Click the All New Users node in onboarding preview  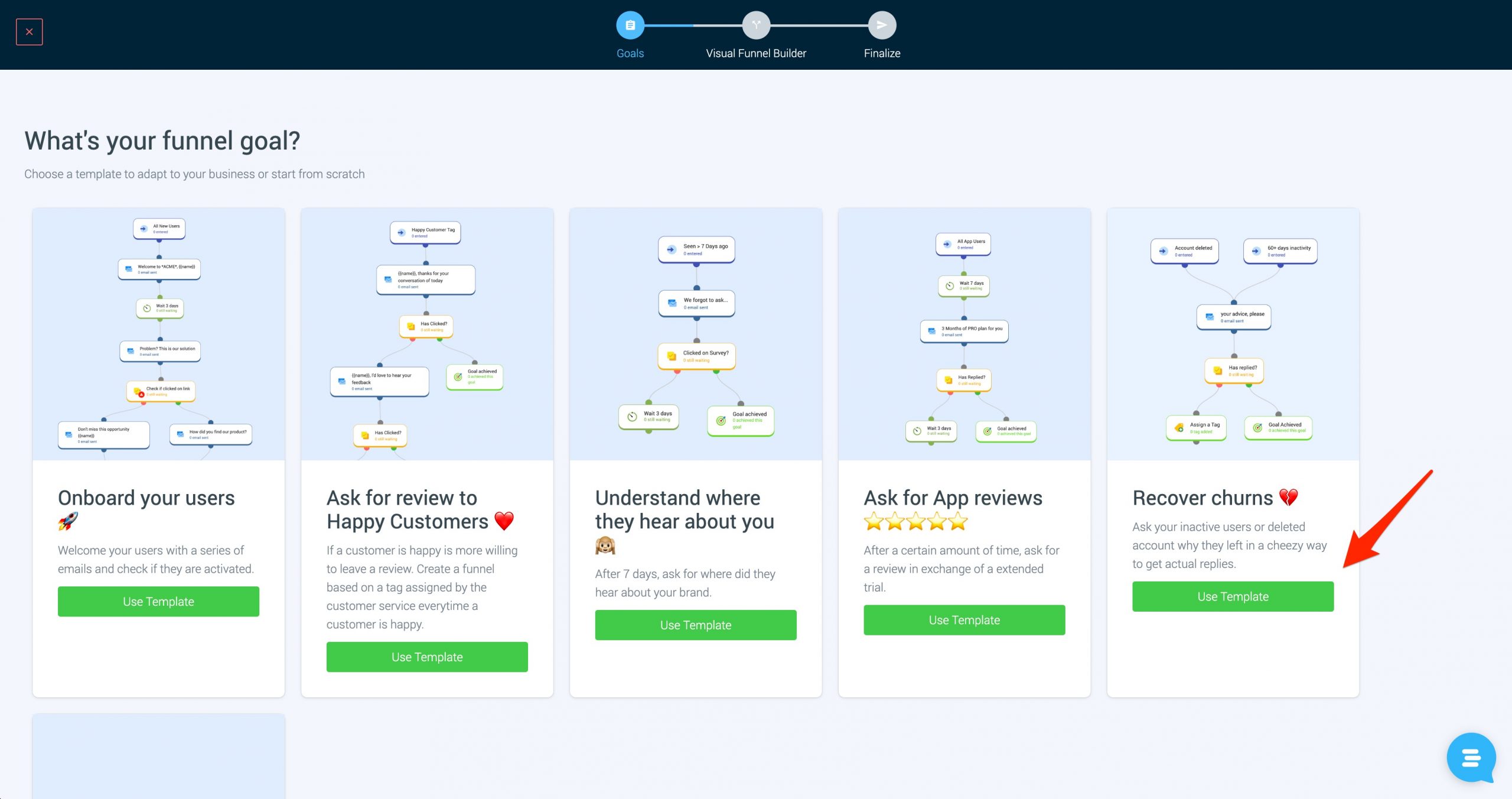[159, 229]
